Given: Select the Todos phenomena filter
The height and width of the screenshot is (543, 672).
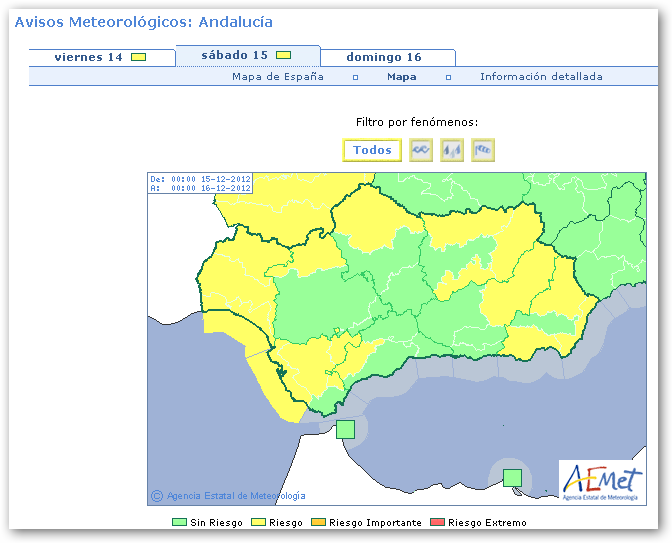Looking at the screenshot, I should point(372,150).
